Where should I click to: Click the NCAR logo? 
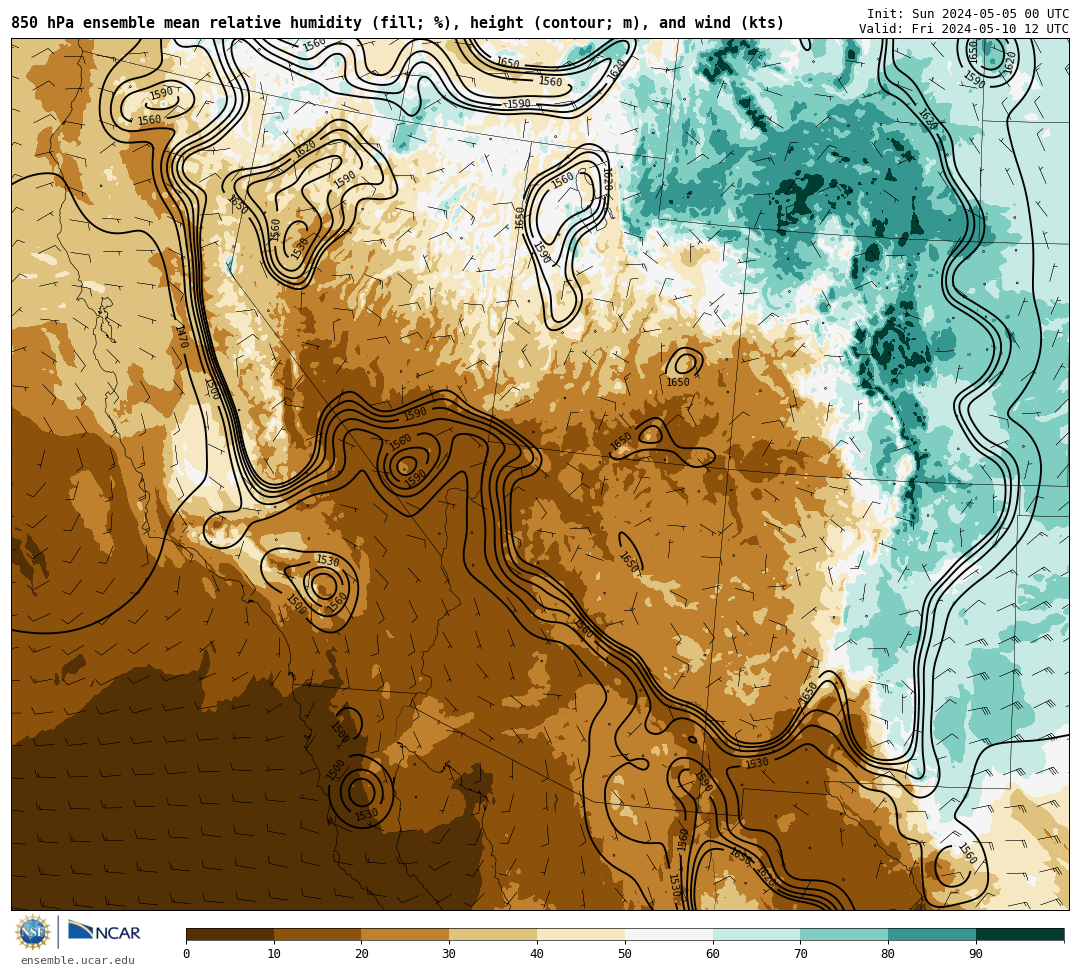[x=104, y=932]
